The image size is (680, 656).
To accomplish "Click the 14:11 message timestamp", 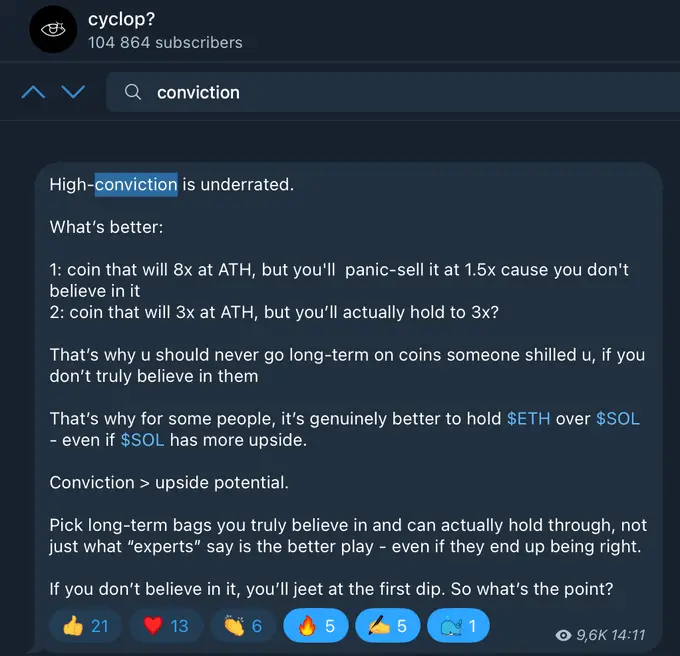I will (x=629, y=634).
